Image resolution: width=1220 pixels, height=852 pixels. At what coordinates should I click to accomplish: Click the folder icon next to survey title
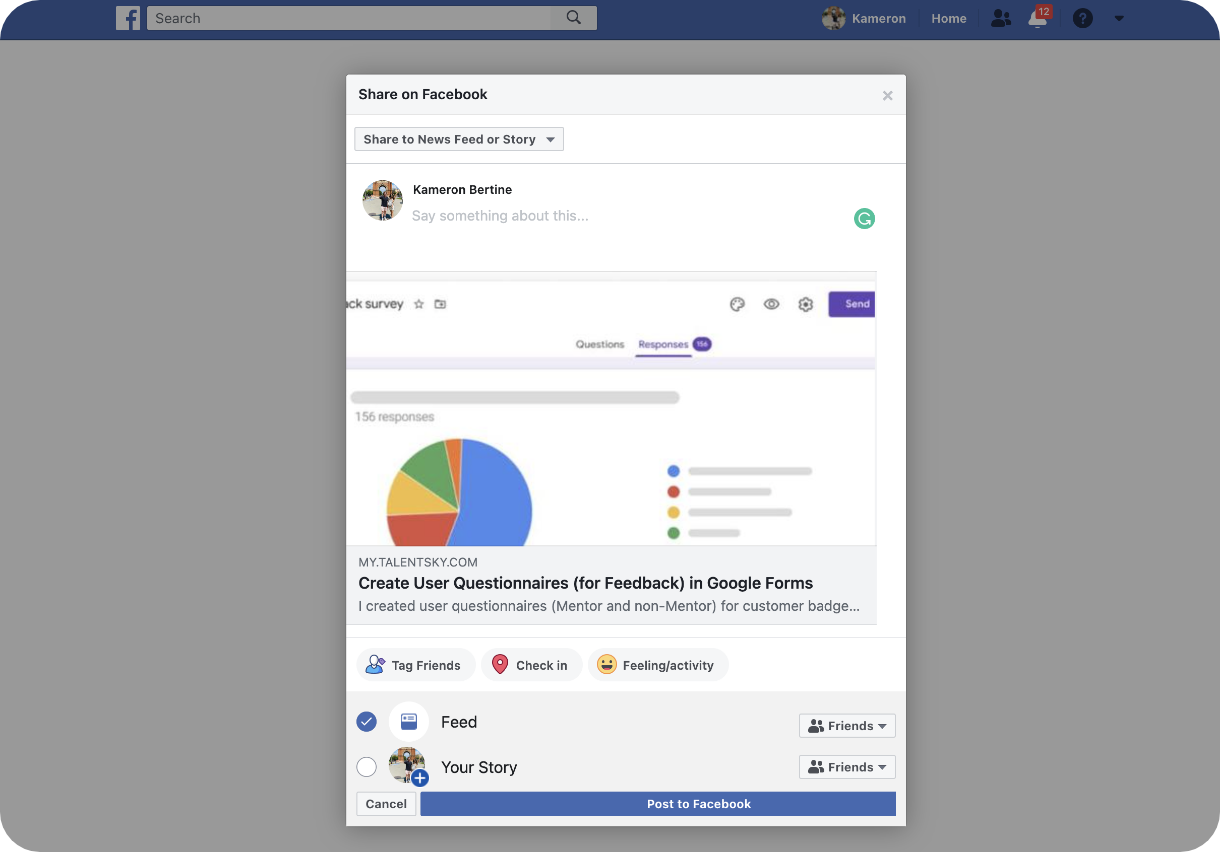click(440, 304)
